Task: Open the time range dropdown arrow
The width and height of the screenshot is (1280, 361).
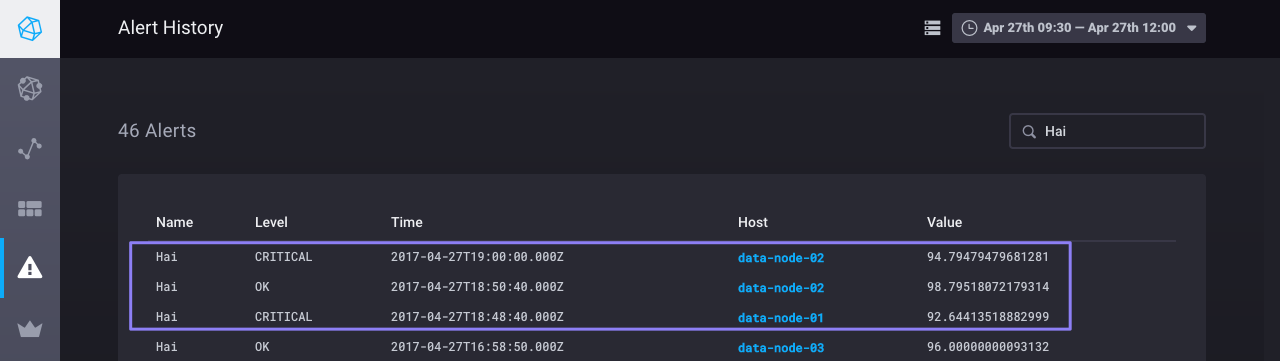Action: point(1191,29)
